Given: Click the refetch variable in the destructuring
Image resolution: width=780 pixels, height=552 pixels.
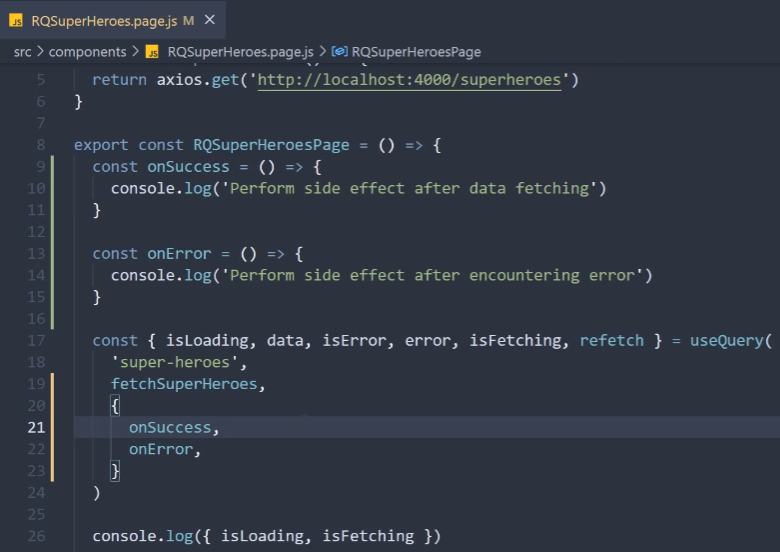Looking at the screenshot, I should pos(612,340).
